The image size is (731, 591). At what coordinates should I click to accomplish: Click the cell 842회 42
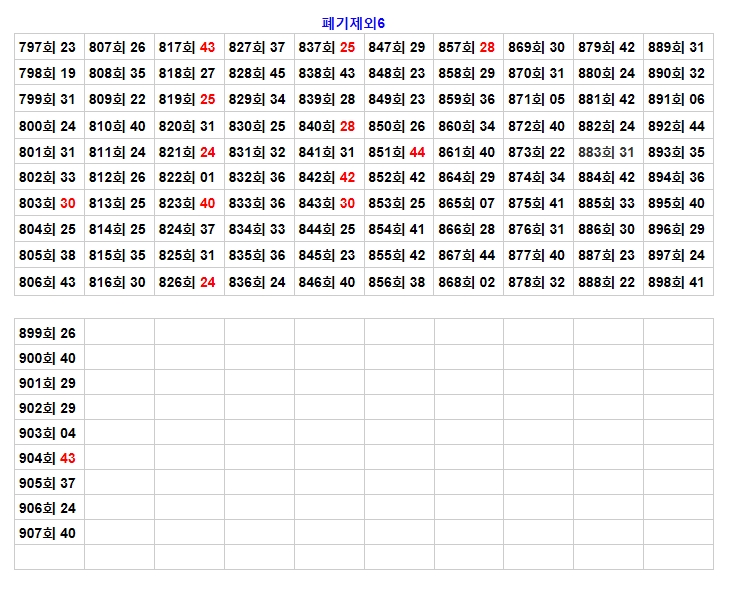(328, 177)
